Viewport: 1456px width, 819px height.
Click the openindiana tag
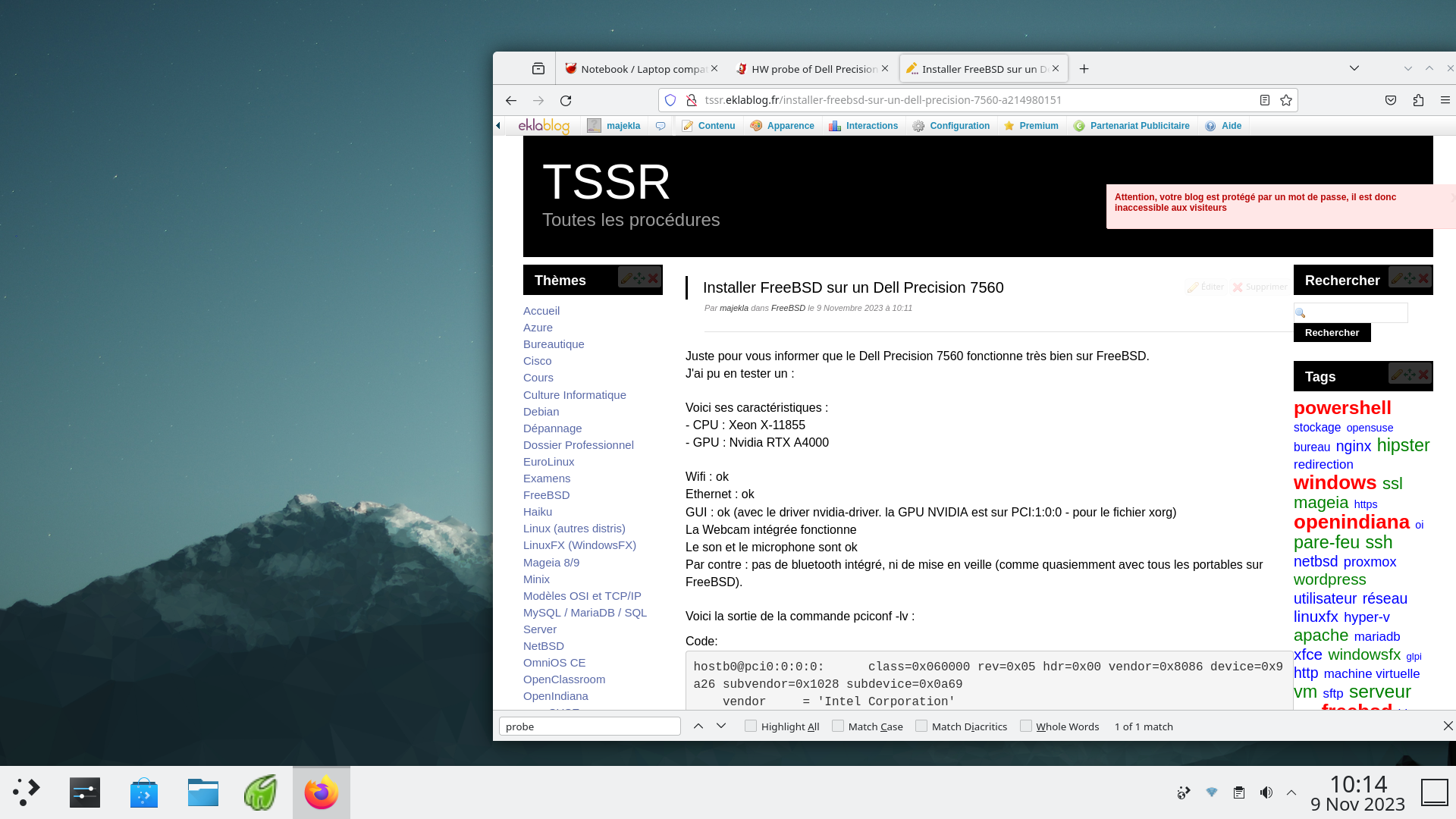tap(1351, 522)
